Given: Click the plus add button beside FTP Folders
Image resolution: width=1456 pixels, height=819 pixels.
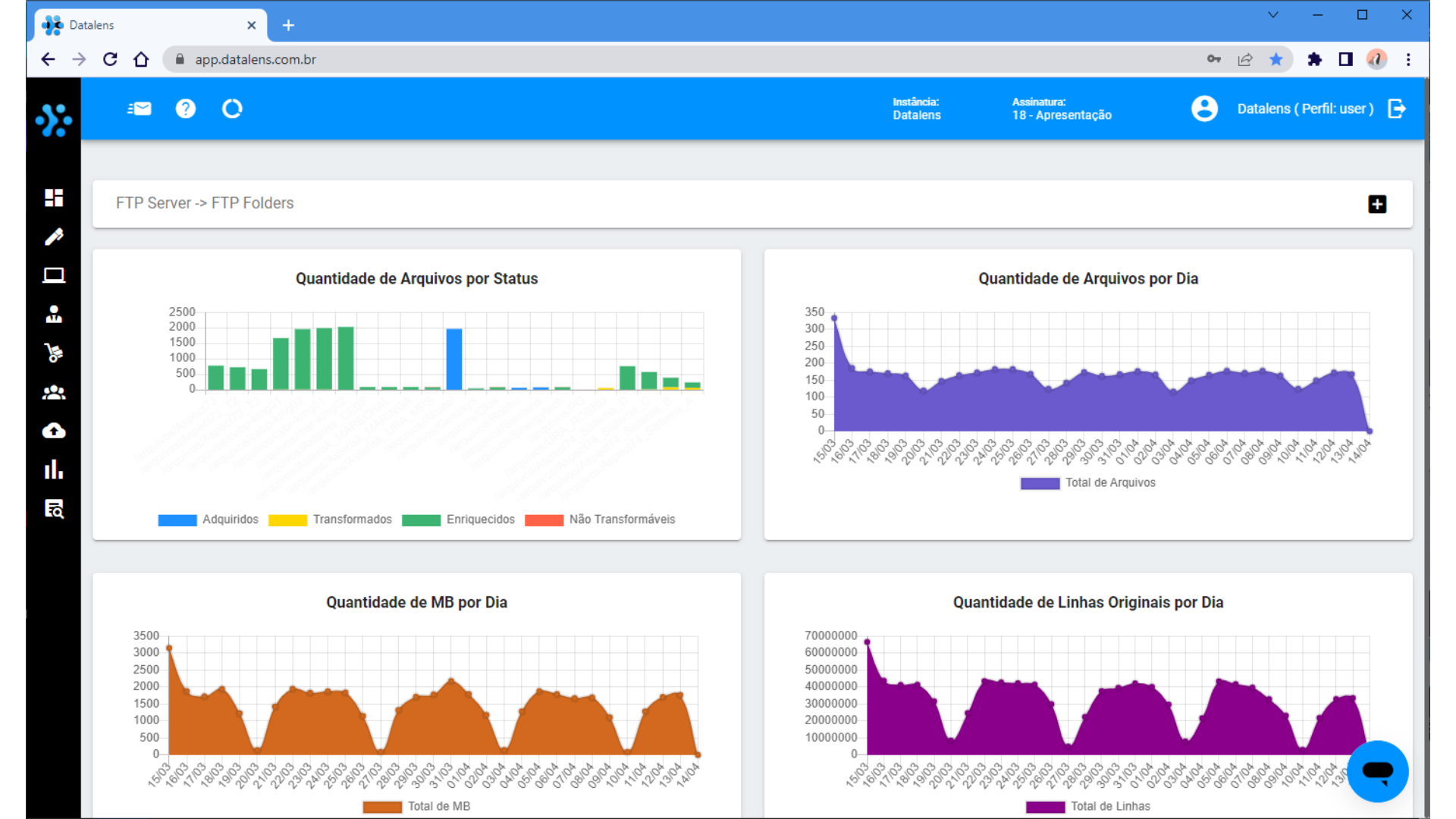Looking at the screenshot, I should (x=1377, y=204).
